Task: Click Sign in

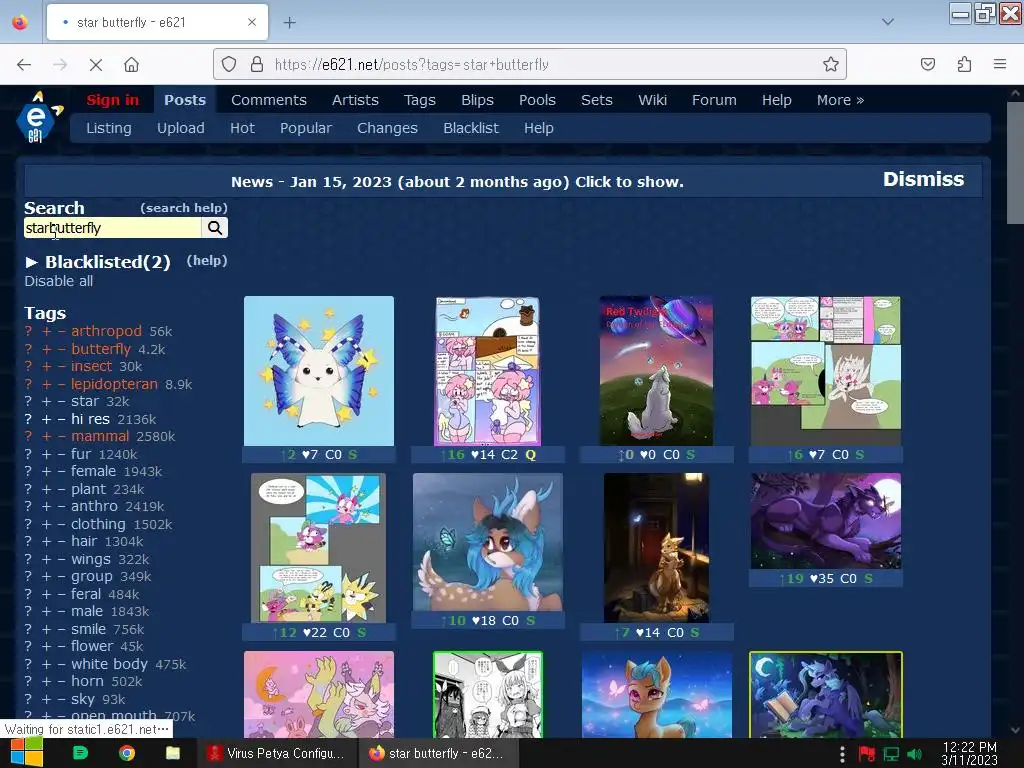Action: (112, 100)
